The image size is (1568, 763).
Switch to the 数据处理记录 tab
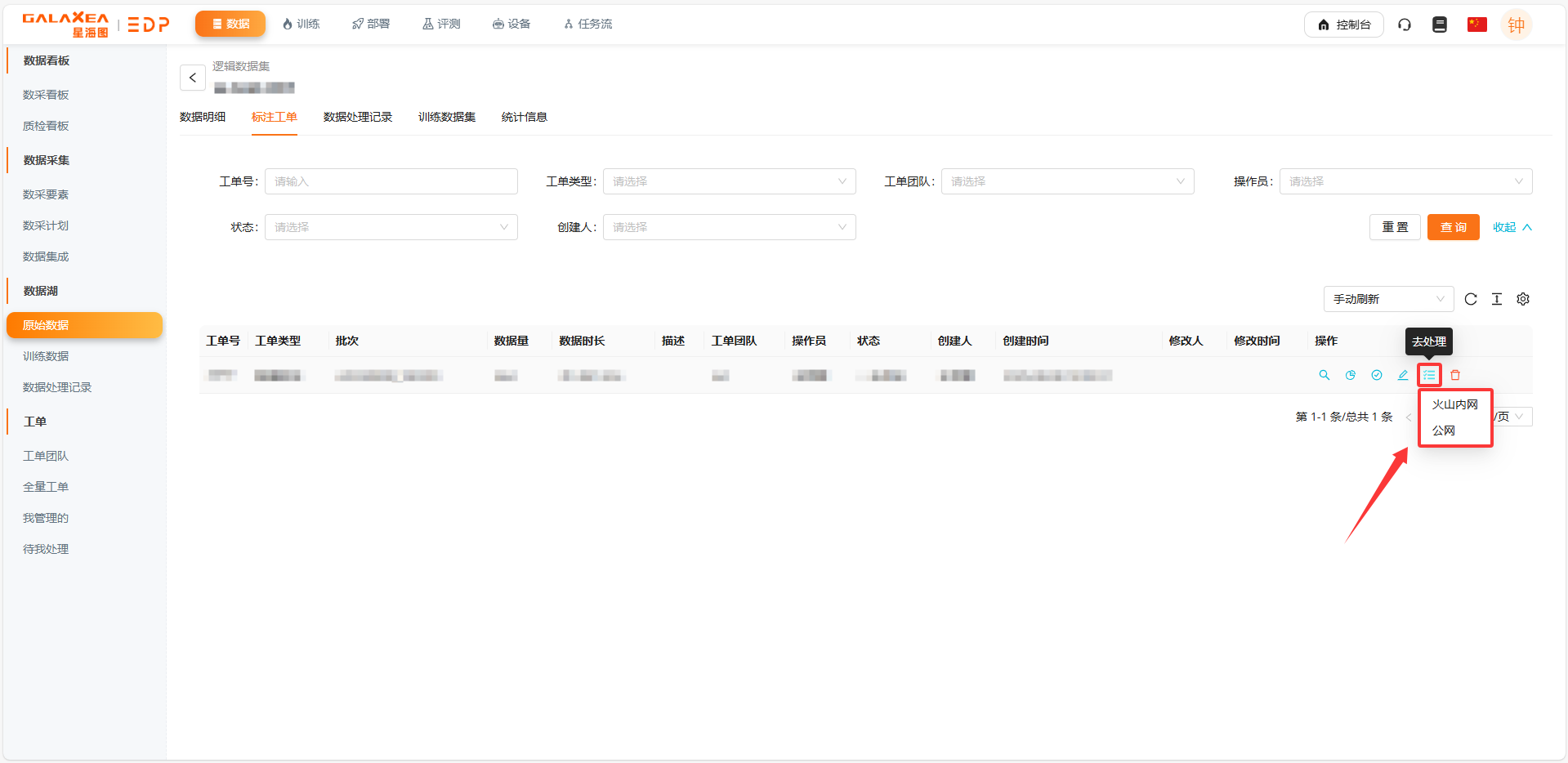357,117
